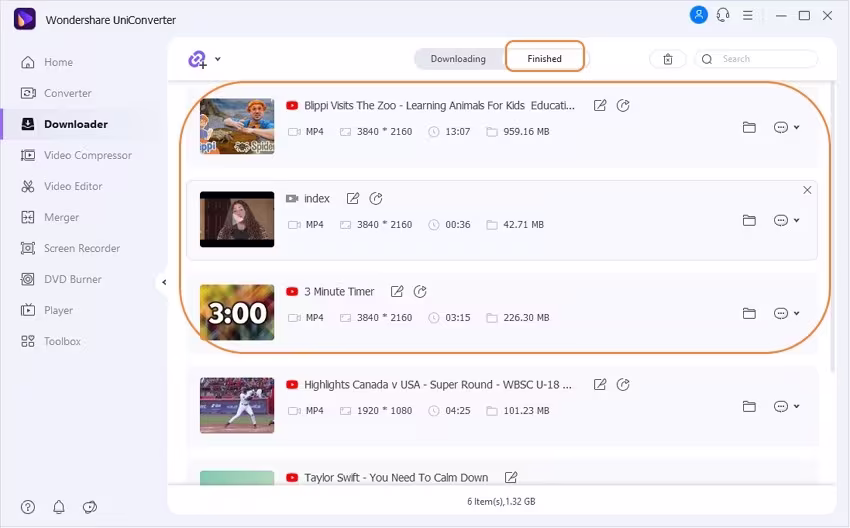This screenshot has height=528, width=850.
Task: Click the vertical scrollbar of the list
Action: (834, 228)
